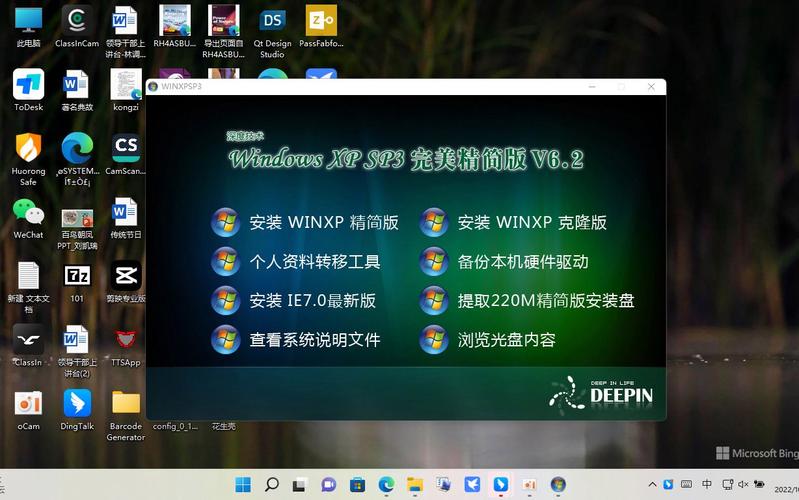The image size is (799, 500).
Task: Click the 中 input method indicator
Action: tap(707, 484)
